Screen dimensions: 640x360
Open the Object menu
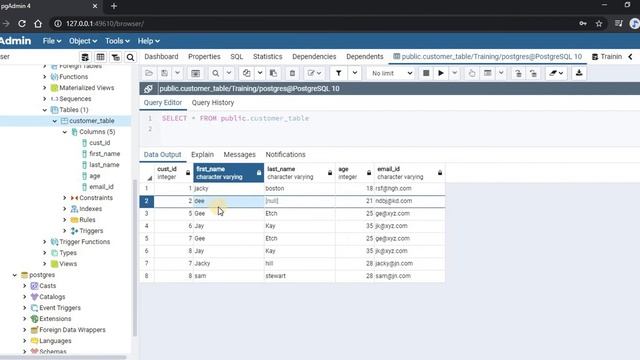tap(83, 41)
